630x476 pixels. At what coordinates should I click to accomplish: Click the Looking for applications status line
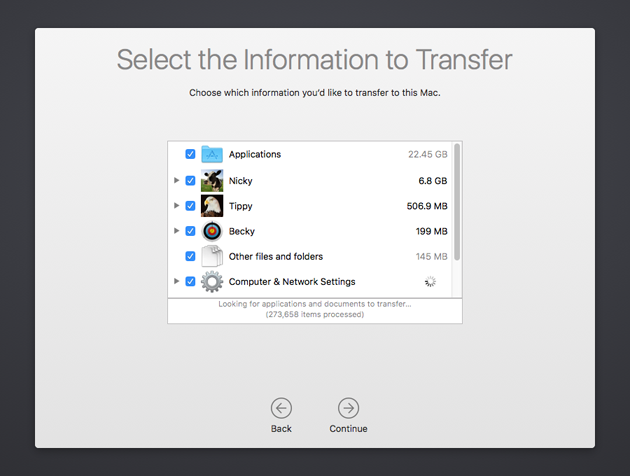tap(315, 304)
